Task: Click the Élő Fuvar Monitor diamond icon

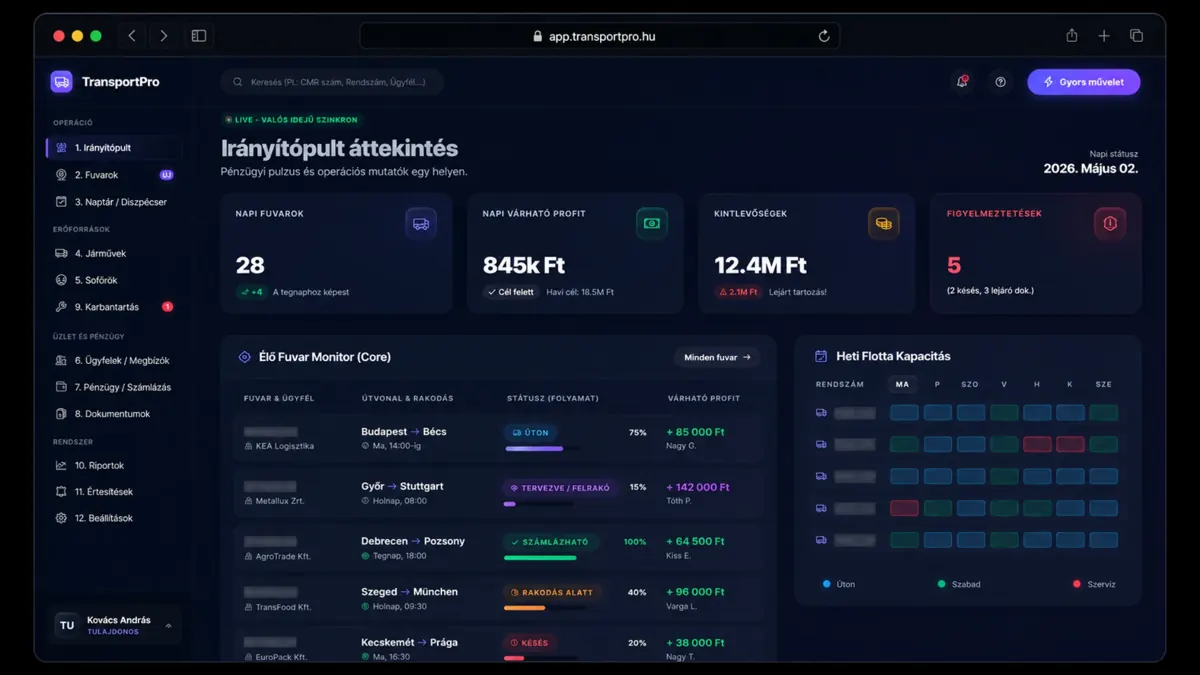Action: tap(244, 357)
